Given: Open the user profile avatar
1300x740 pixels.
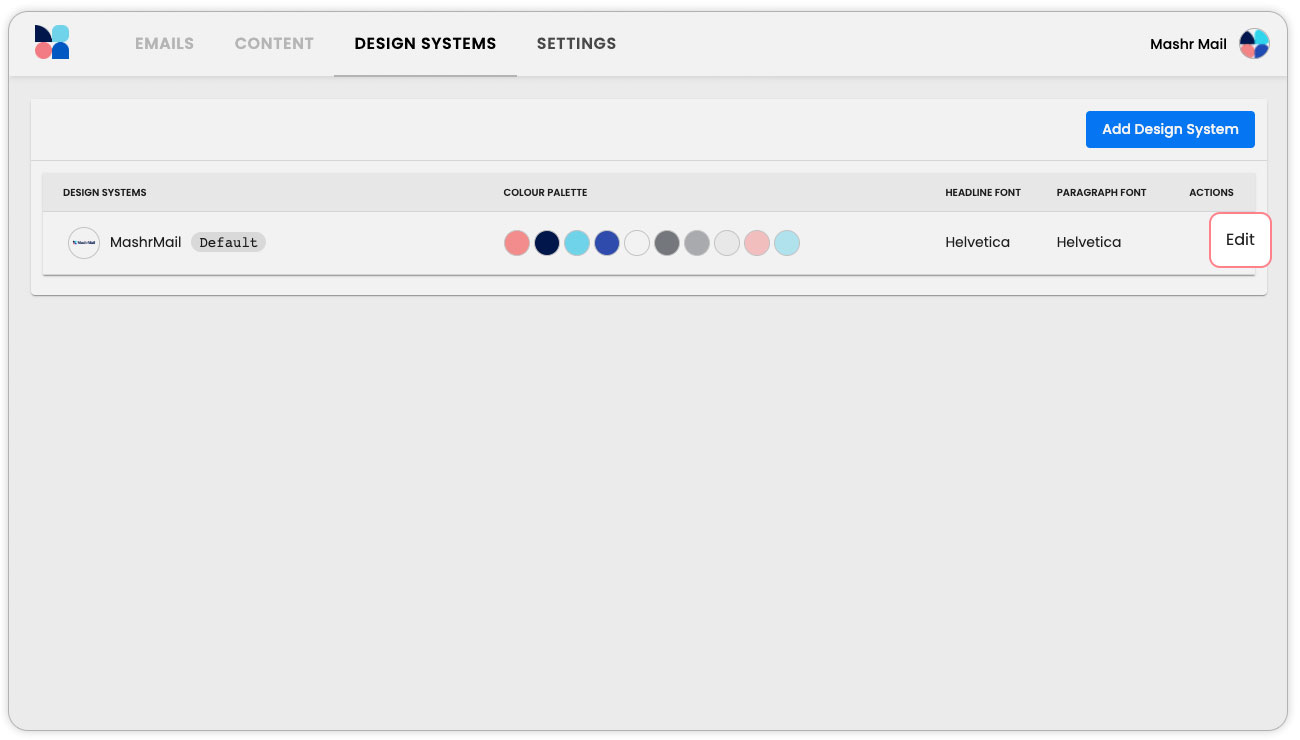Looking at the screenshot, I should pyautogui.click(x=1254, y=44).
